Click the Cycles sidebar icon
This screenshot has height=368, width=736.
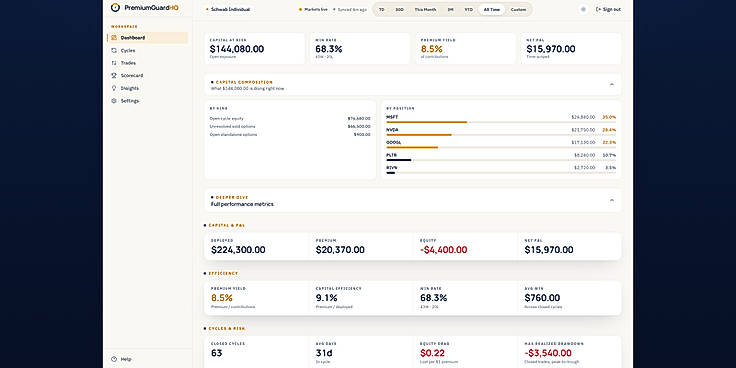click(114, 50)
